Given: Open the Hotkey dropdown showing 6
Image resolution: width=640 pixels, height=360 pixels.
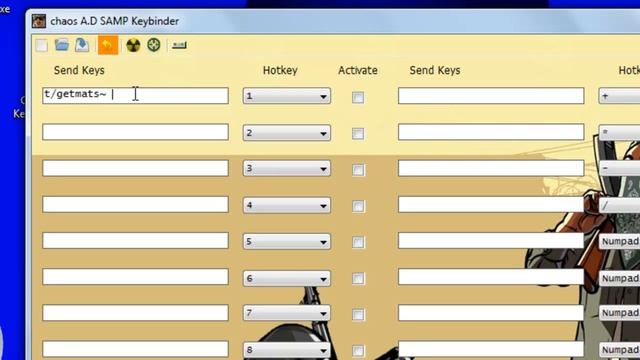Looking at the screenshot, I should point(287,278).
